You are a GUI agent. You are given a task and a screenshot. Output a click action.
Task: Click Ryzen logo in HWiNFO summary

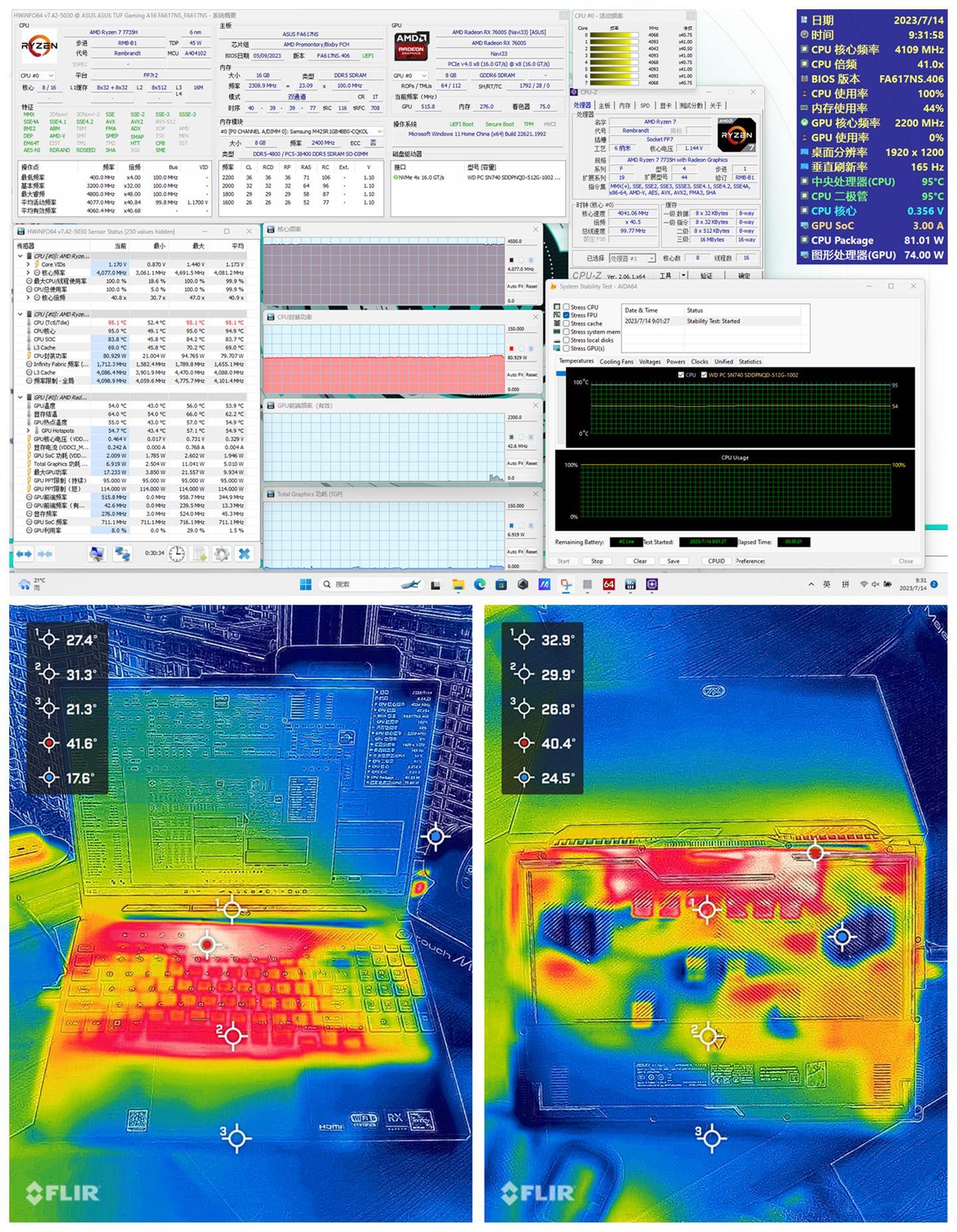tap(39, 46)
